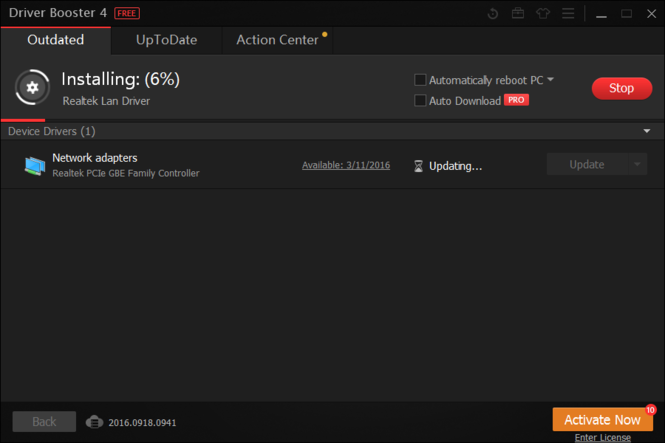Screen dimensions: 665x443
Task: Stop the driver installation
Action: (x=622, y=88)
